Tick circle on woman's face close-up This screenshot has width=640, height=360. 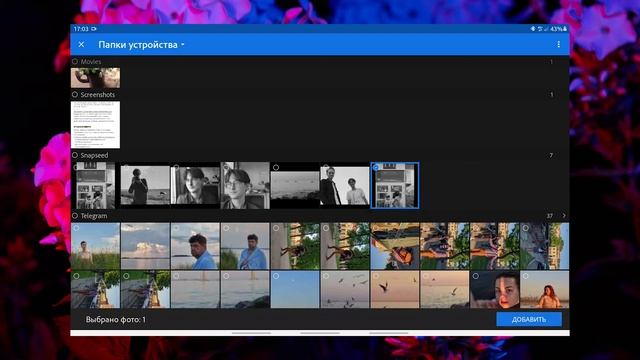point(476,276)
